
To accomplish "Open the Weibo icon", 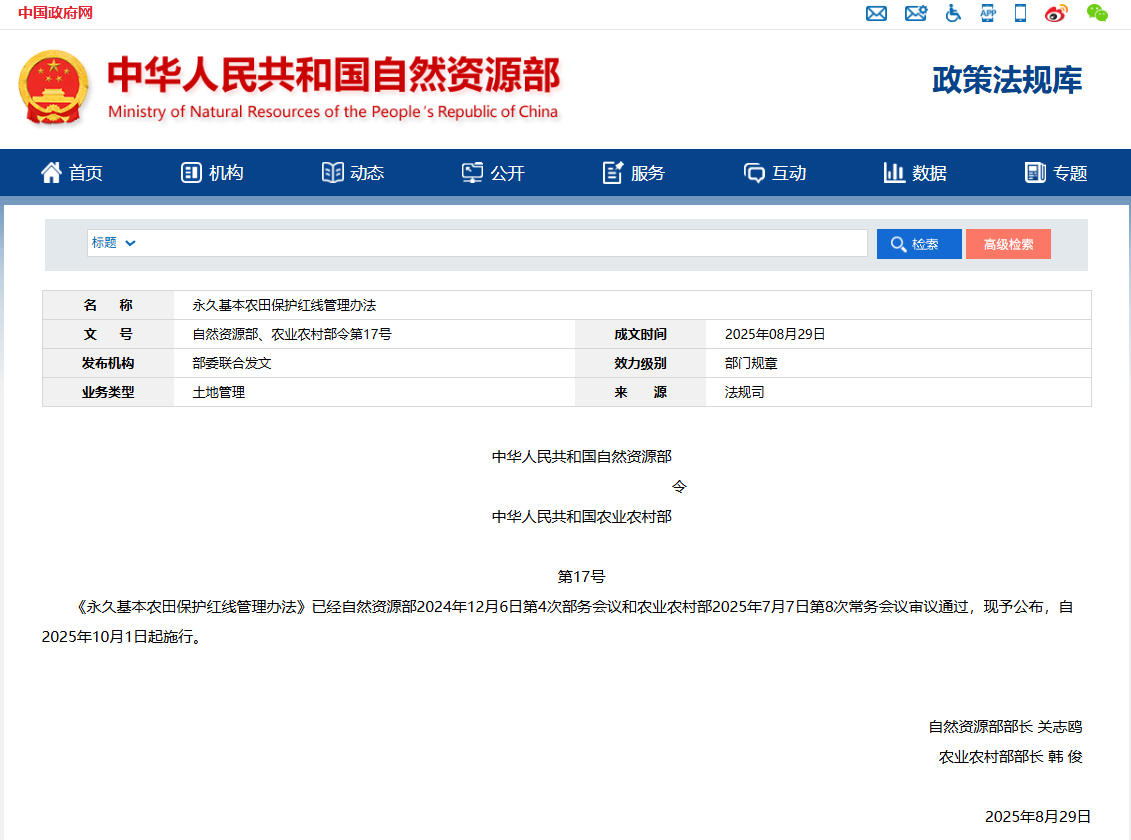I will (1056, 13).
